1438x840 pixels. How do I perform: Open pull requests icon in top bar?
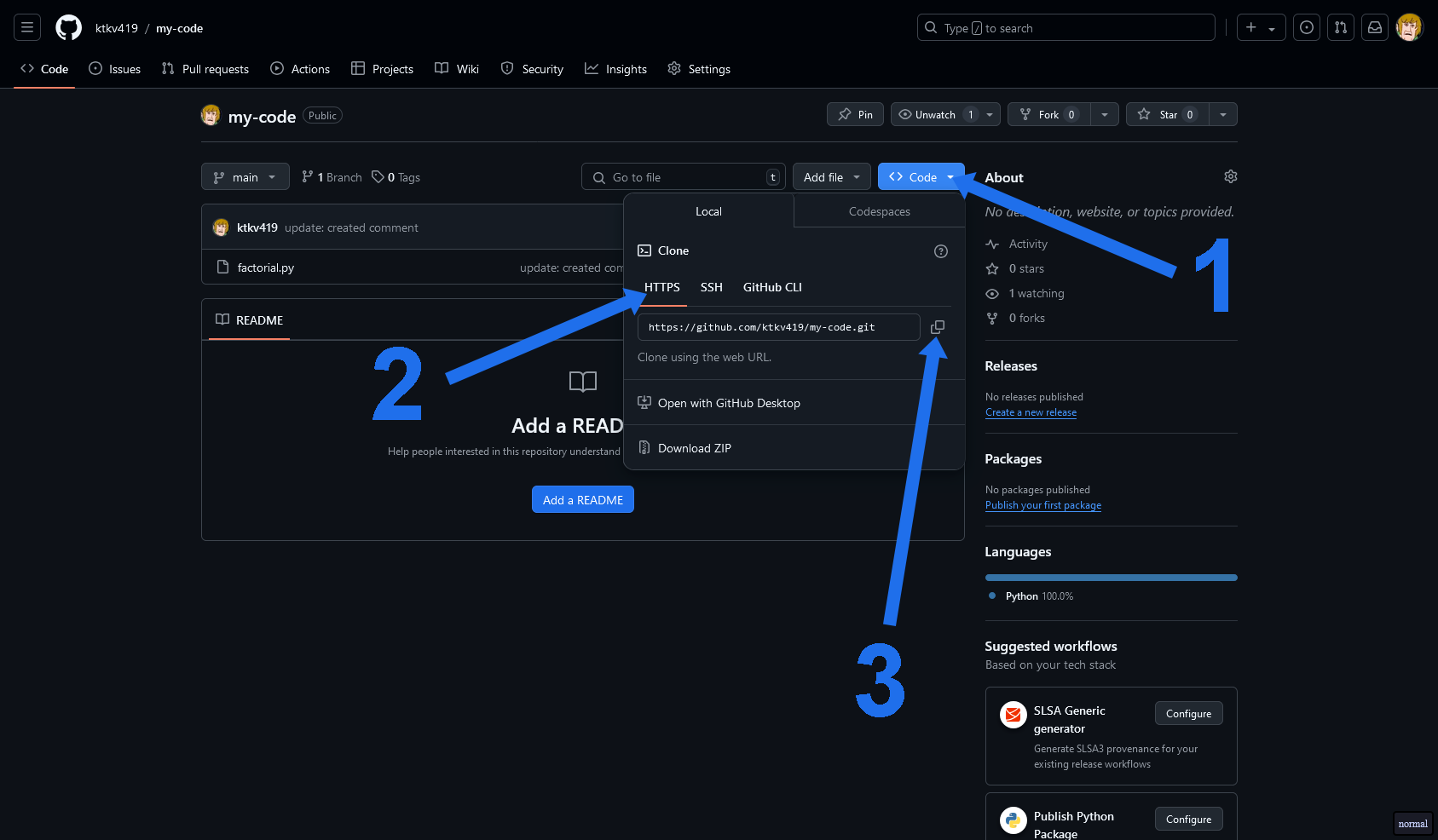pos(1341,28)
